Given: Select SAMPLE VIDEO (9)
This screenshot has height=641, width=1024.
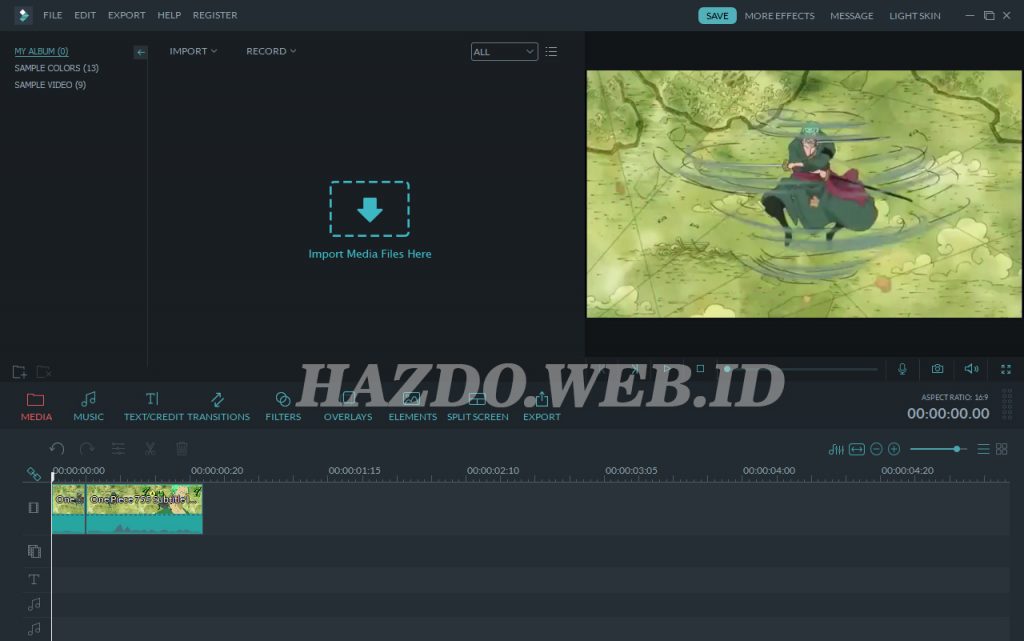Looking at the screenshot, I should point(50,85).
